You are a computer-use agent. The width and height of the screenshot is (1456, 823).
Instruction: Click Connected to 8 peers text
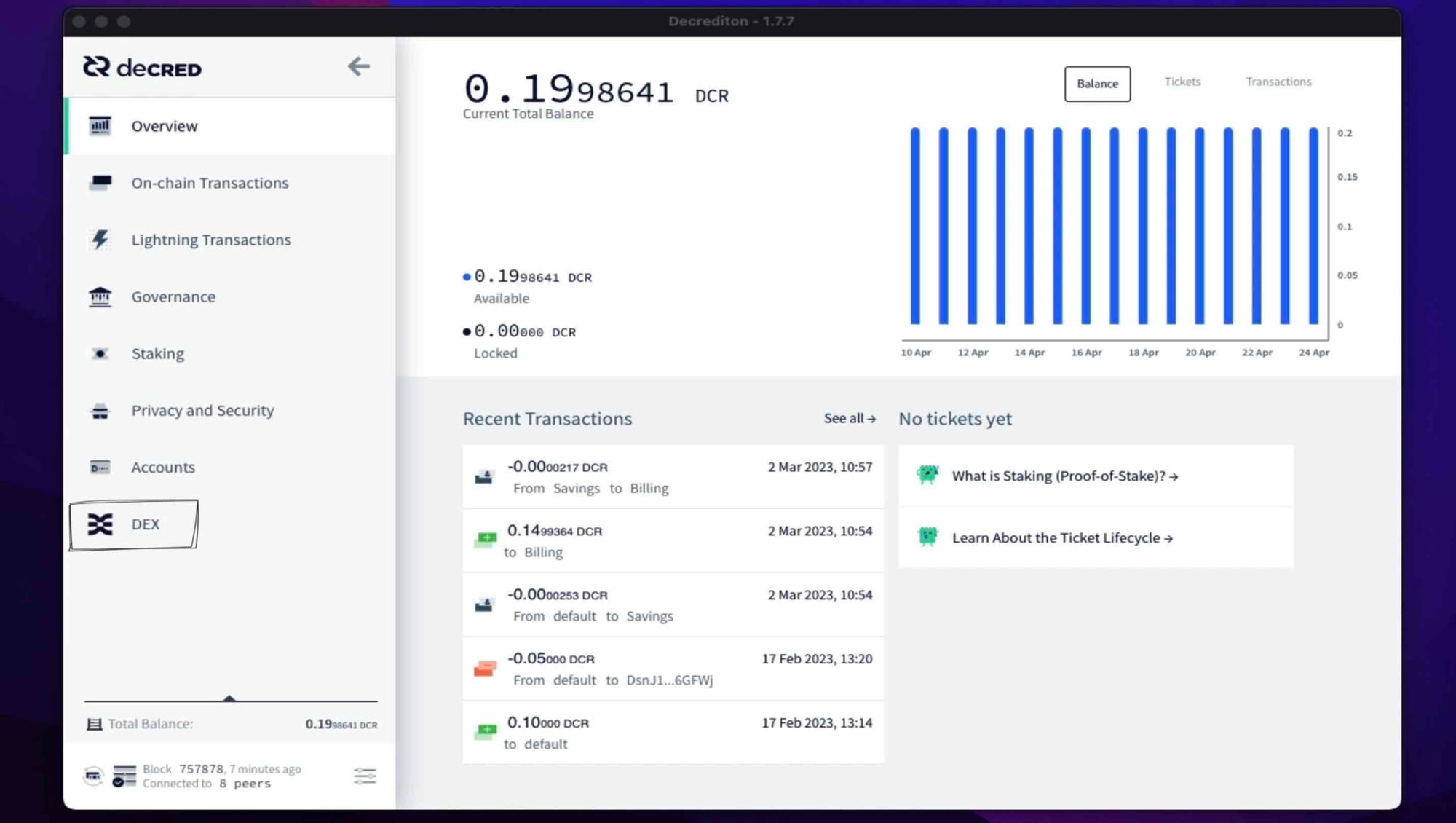pos(207,784)
